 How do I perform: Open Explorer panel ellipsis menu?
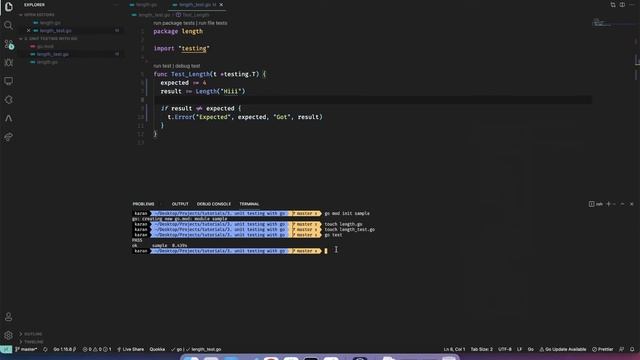coord(116,5)
